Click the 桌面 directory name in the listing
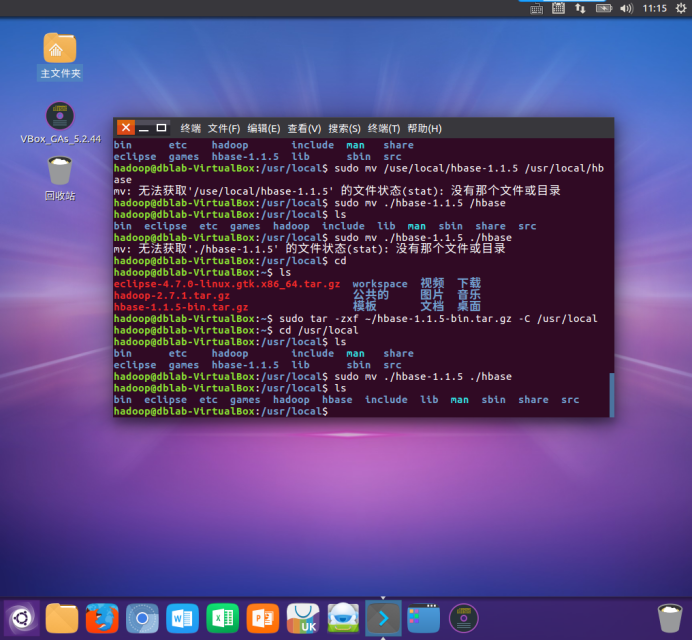Viewport: 692px width, 641px height. (x=469, y=306)
